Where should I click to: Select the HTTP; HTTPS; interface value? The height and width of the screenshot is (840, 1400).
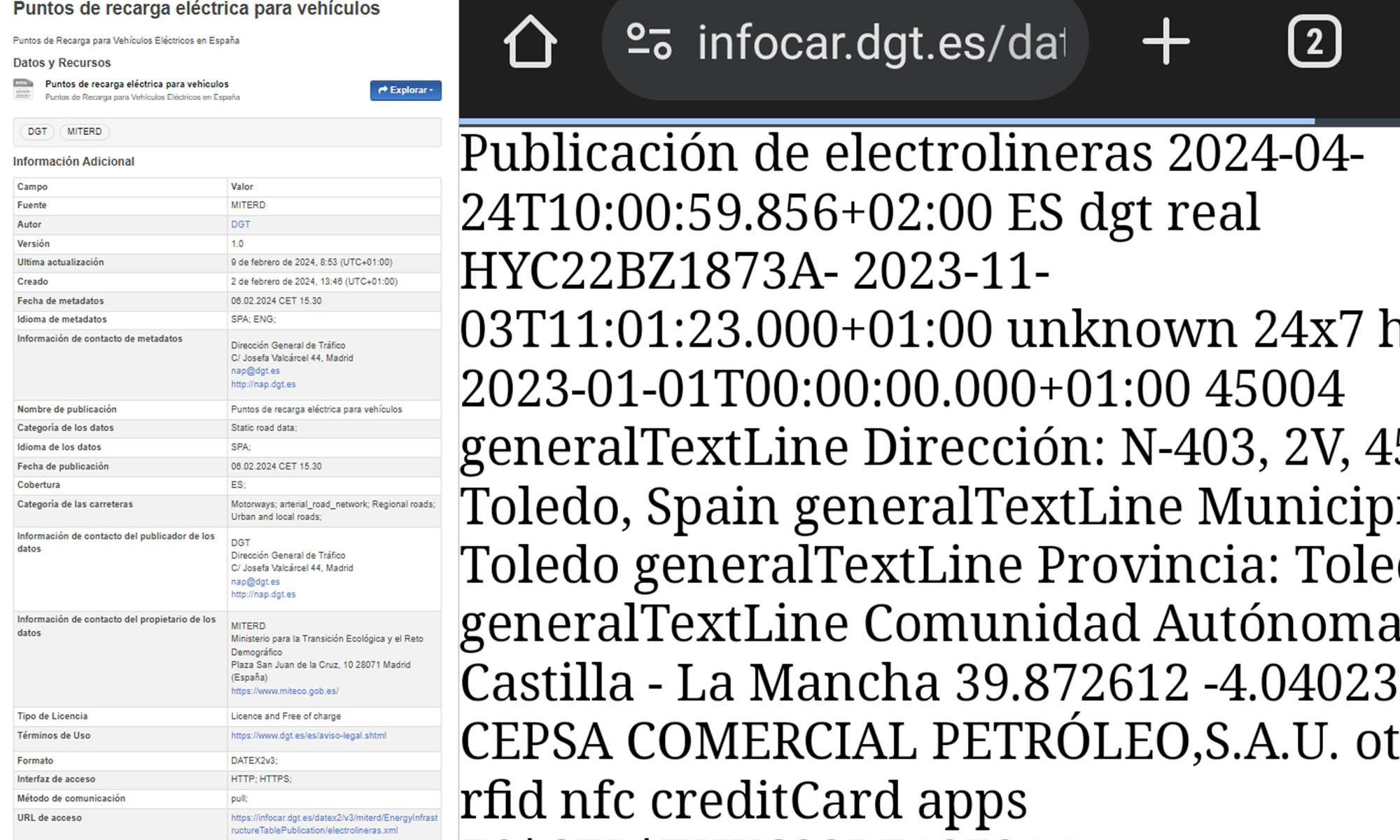pos(261,779)
